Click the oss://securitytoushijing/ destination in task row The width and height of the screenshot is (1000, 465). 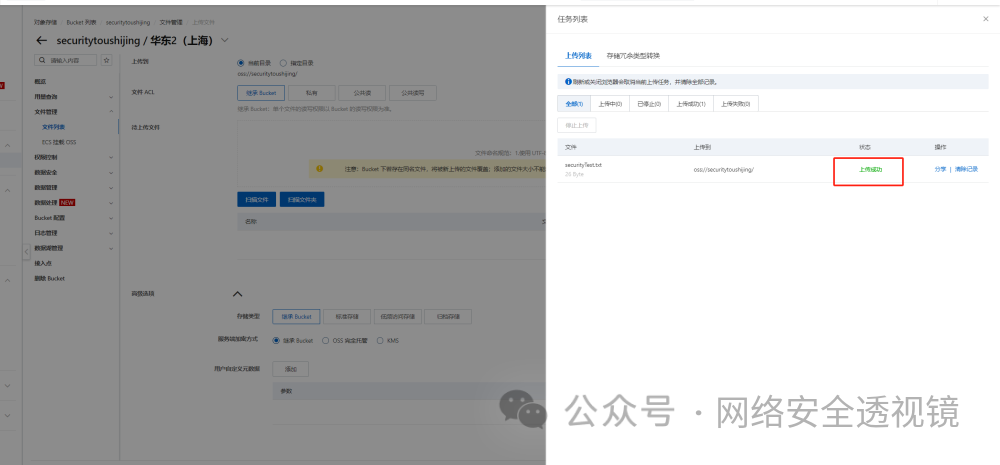click(x=724, y=170)
